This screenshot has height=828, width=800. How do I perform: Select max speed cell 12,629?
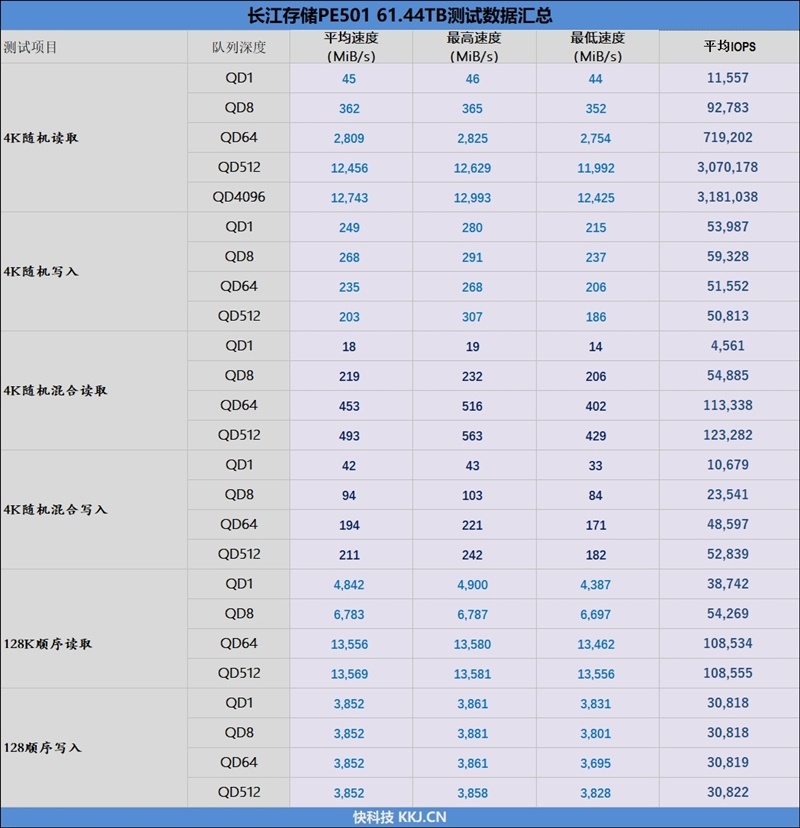(x=474, y=167)
